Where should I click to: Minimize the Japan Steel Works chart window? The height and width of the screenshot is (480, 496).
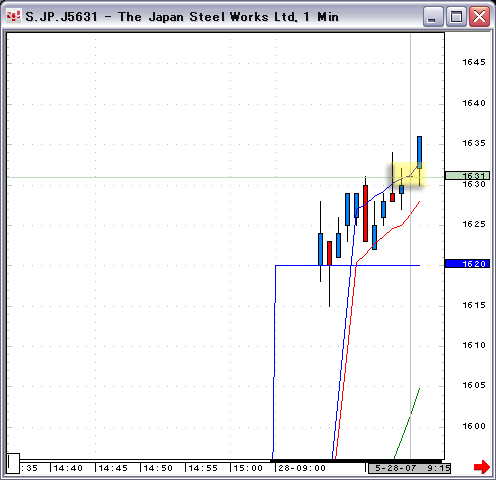click(x=433, y=16)
